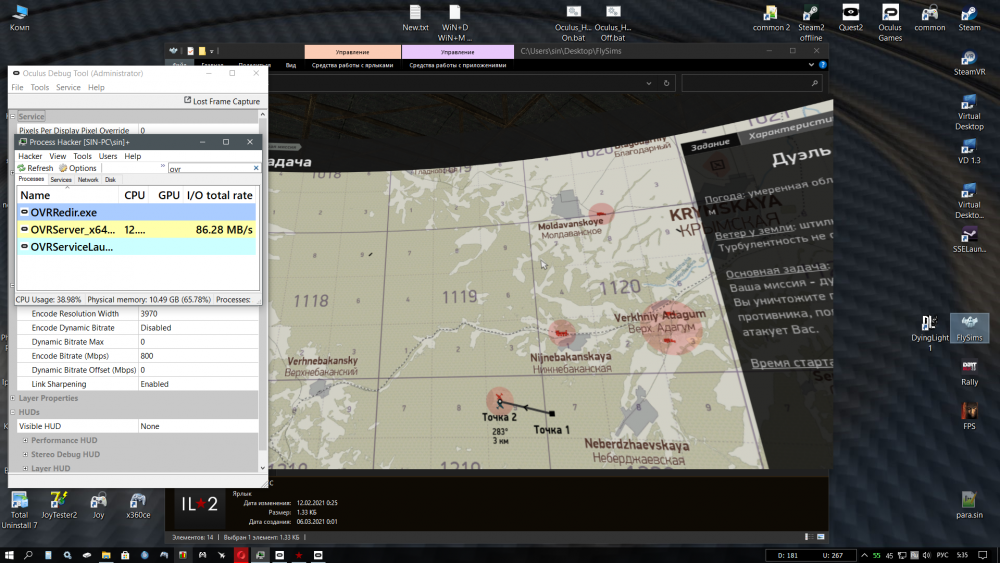Open the Windows notification center
1000x563 pixels.
[x=983, y=555]
